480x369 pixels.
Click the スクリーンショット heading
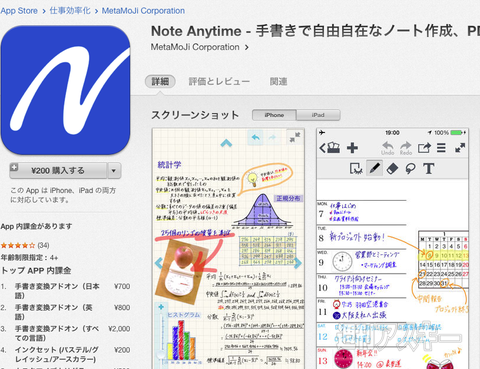(195, 115)
